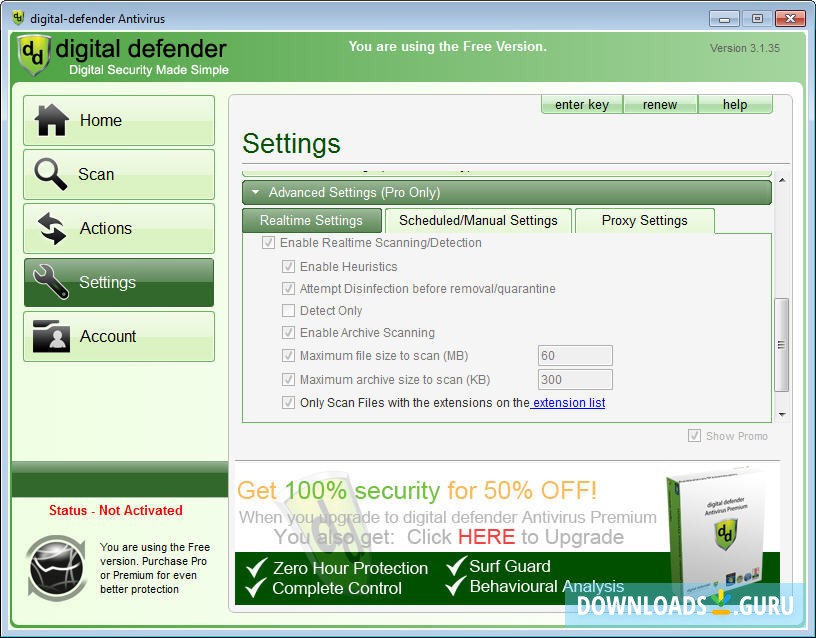
Task: Click the Scan magnifying glass icon
Action: pyautogui.click(x=50, y=174)
